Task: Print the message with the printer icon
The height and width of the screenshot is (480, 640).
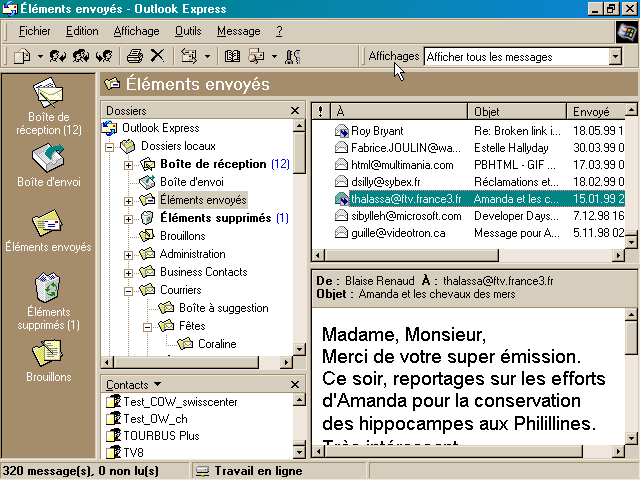Action: (x=135, y=56)
